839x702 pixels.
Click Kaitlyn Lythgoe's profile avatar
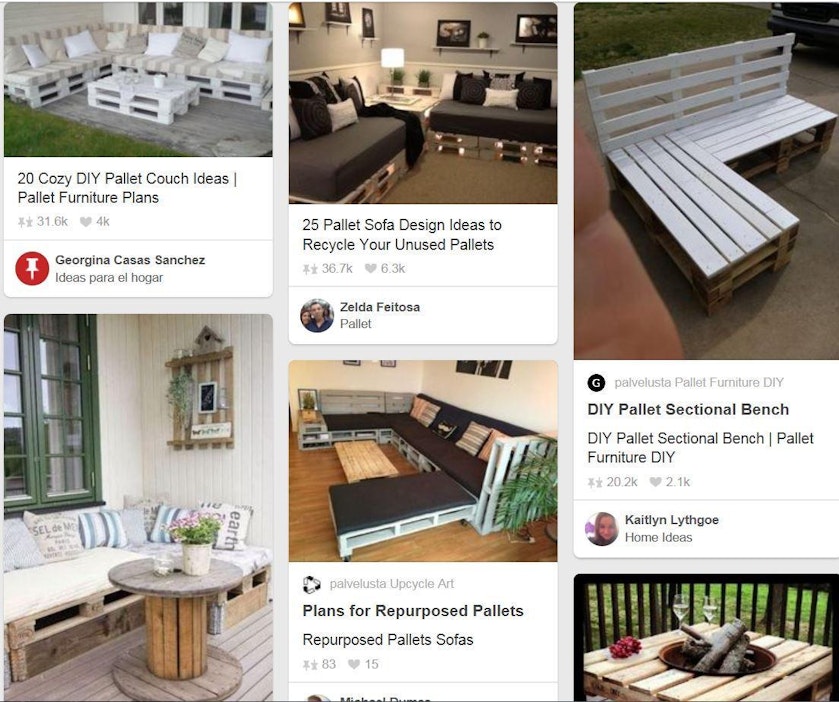[x=602, y=529]
